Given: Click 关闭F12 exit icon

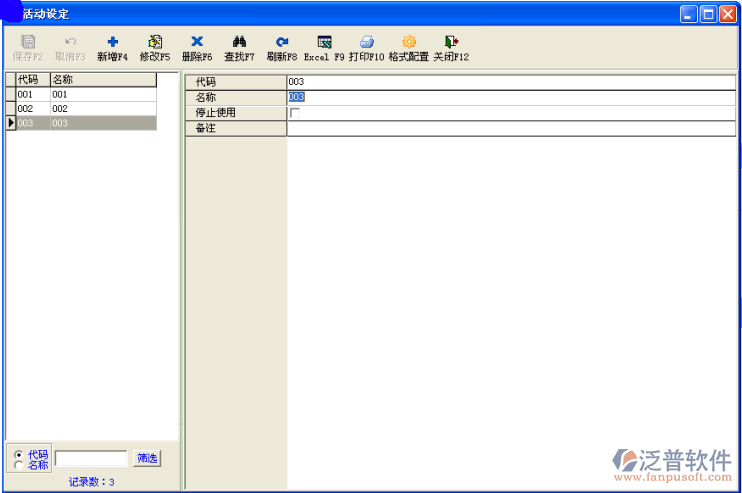Looking at the screenshot, I should click(451, 42).
